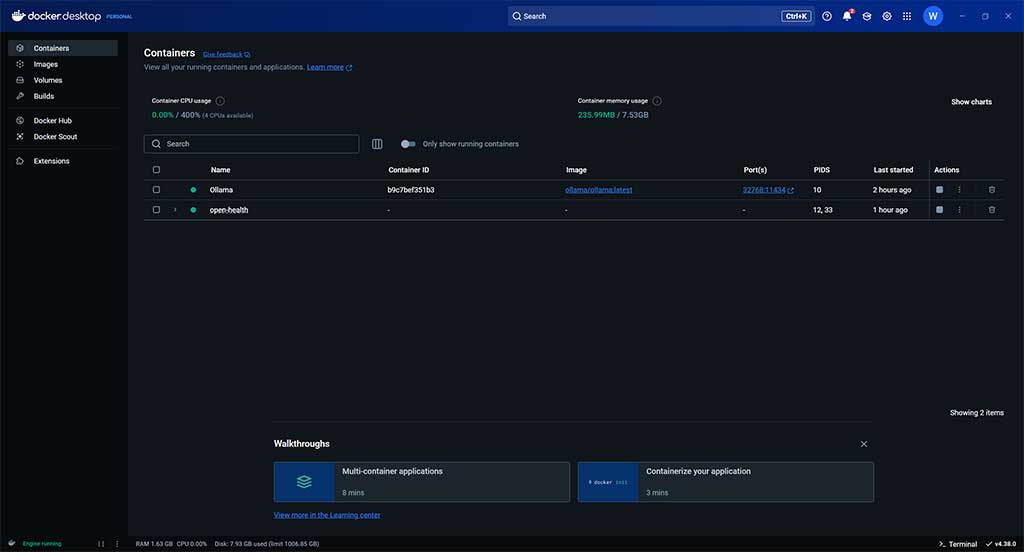Check the open-health row checkbox
The image size is (1024, 552).
point(156,210)
